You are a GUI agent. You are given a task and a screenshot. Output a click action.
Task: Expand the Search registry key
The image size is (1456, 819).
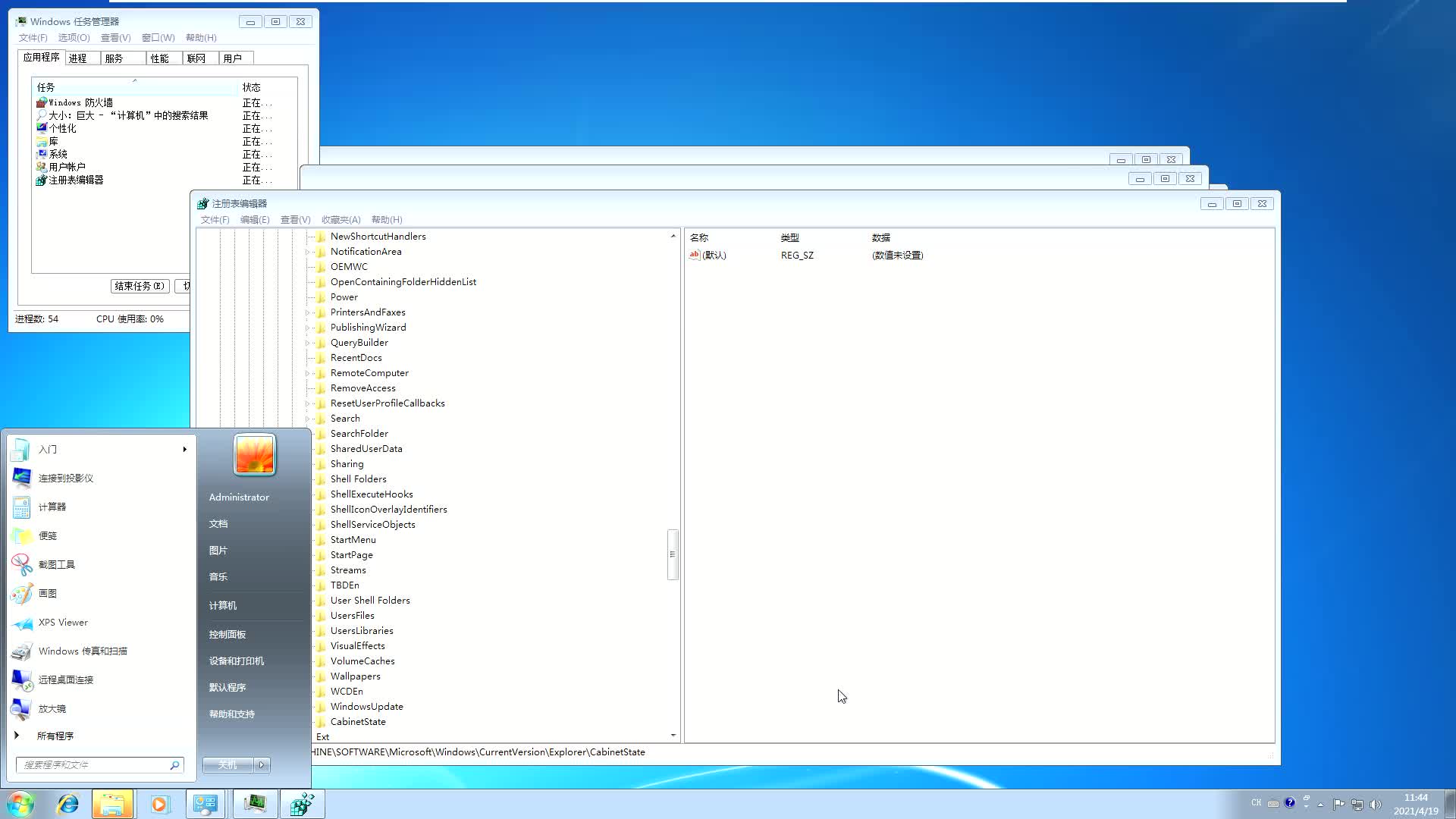point(308,419)
